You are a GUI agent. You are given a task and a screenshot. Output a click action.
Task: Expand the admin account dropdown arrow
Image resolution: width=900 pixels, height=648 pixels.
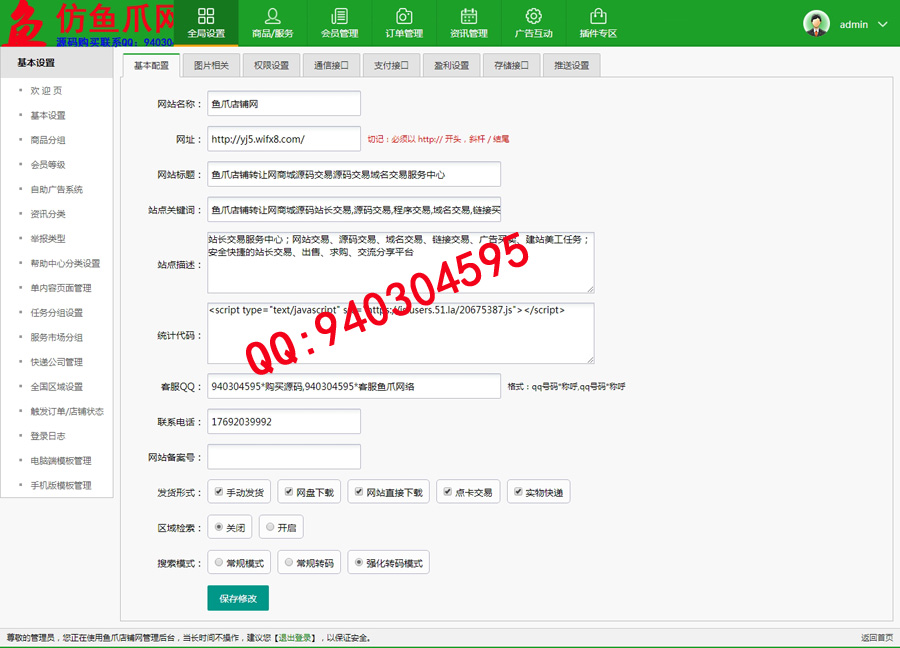pyautogui.click(x=882, y=24)
